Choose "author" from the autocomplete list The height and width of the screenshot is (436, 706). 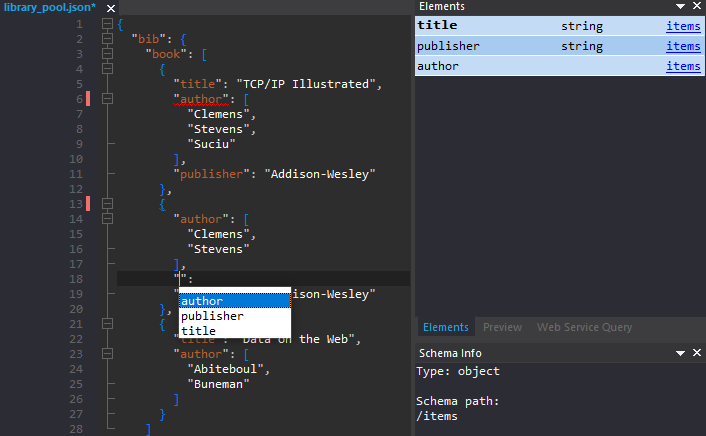[235, 301]
